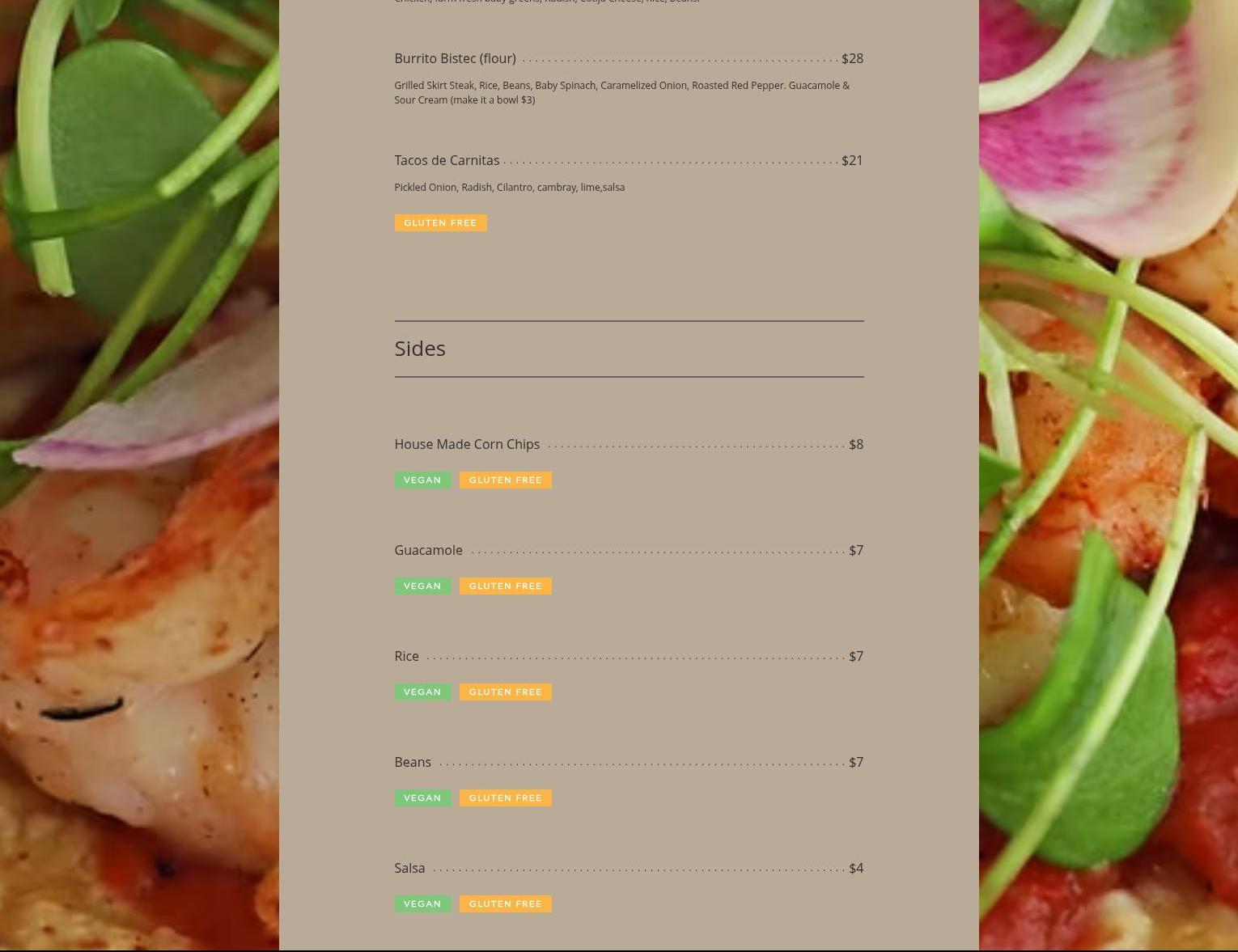Click the Gluten Free badge under Rice

506,692
